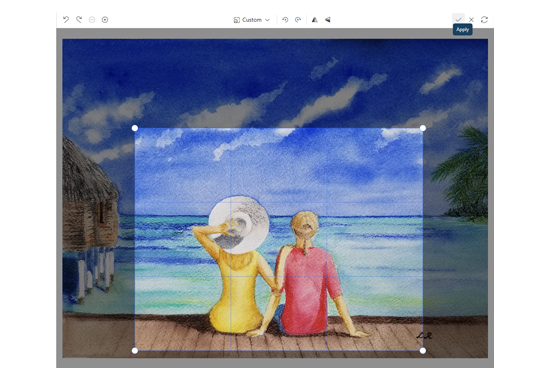This screenshot has width=550, height=380.
Task: Rotate image counterclockwise
Action: (285, 20)
